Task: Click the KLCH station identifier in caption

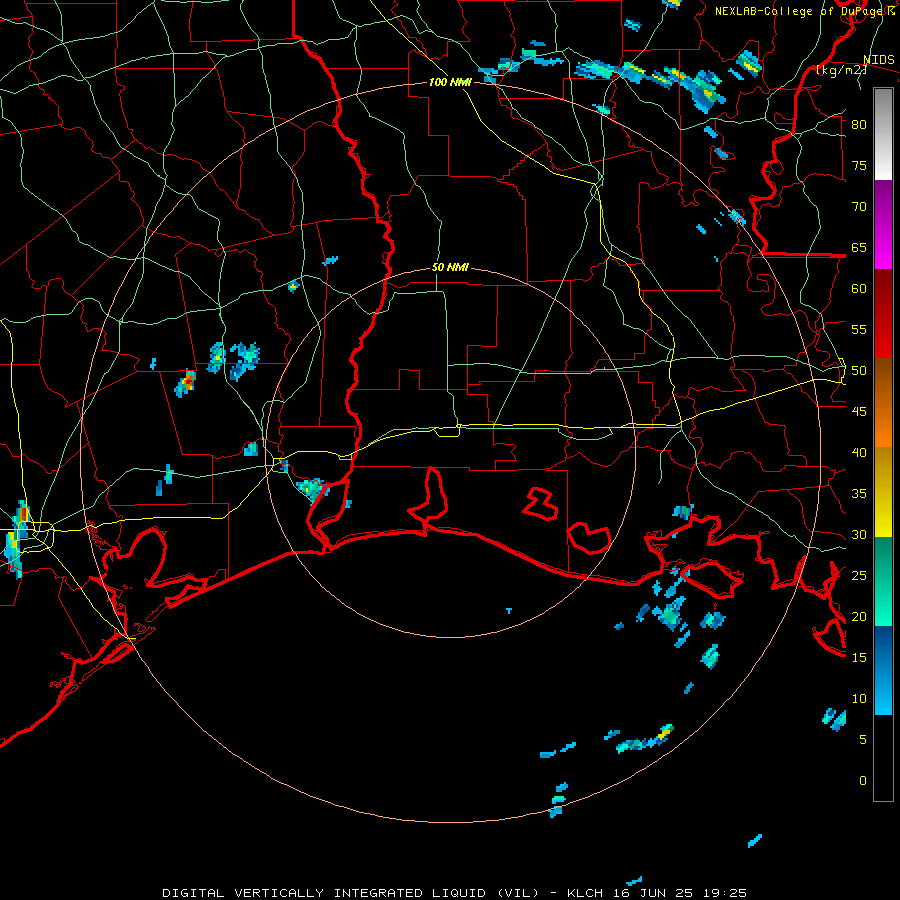Action: 584,893
